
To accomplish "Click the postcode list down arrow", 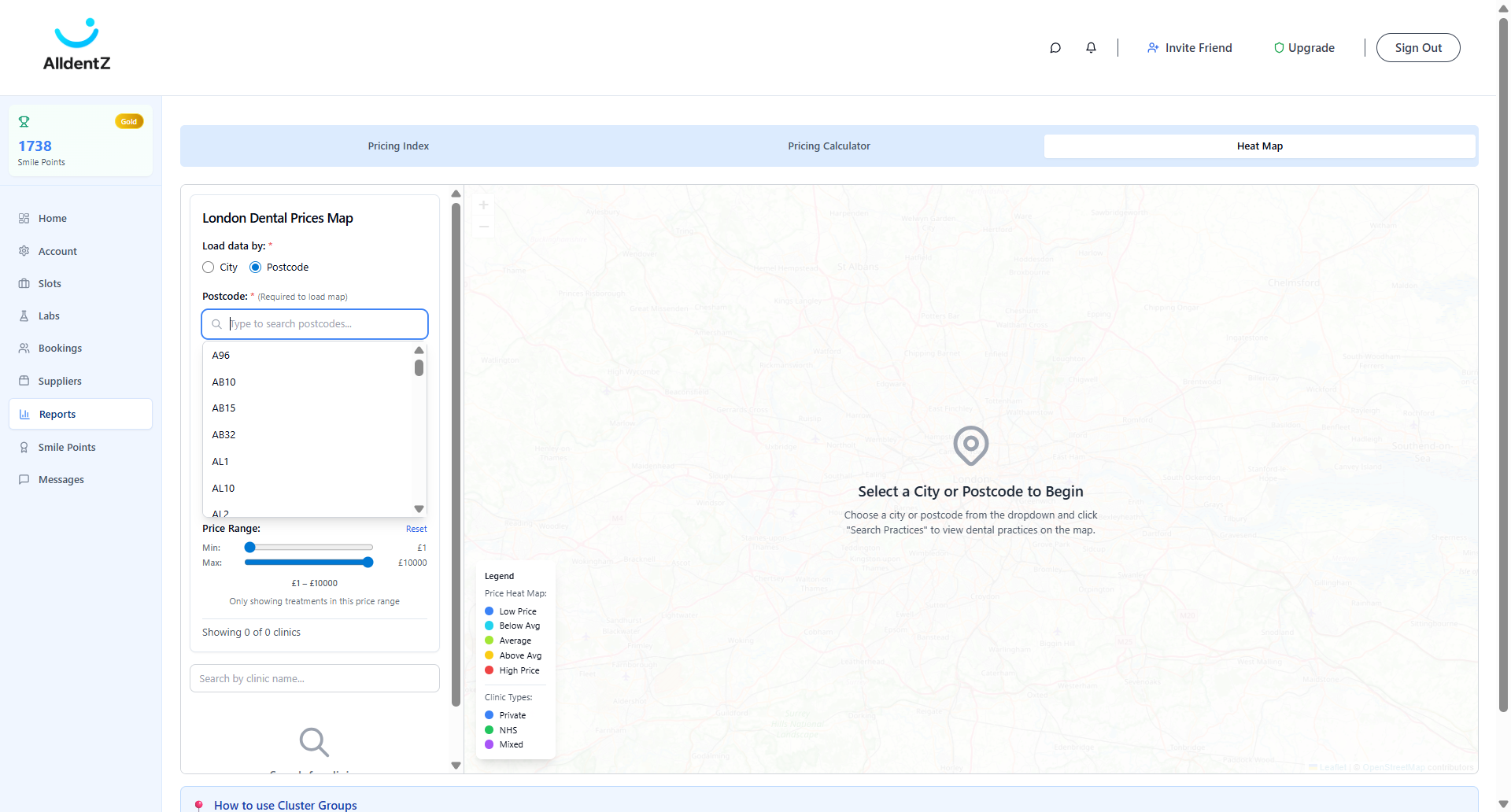I will 419,509.
